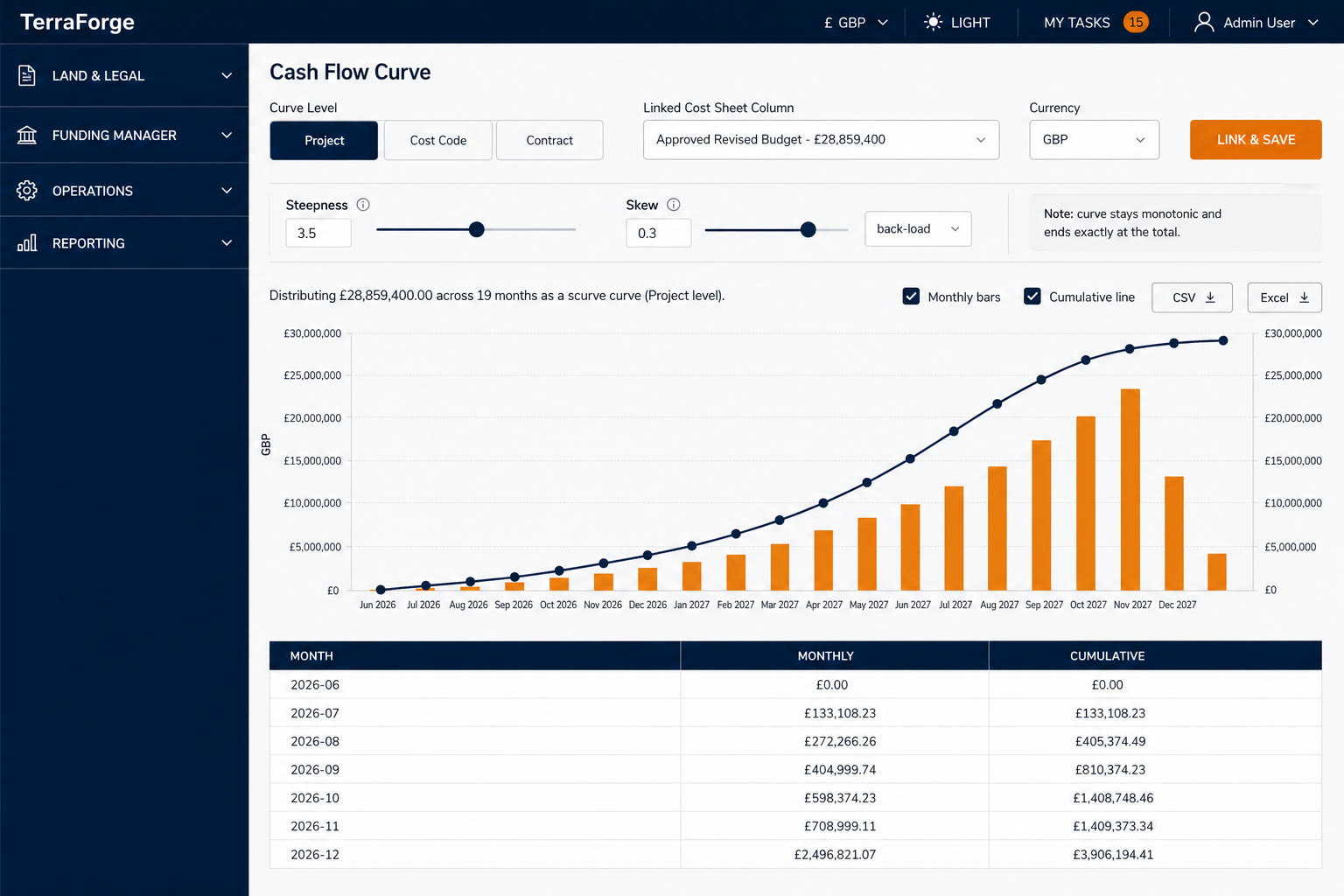Click cumulative value £1,409,373.34
This screenshot has width=1344, height=896.
pyautogui.click(x=1113, y=826)
